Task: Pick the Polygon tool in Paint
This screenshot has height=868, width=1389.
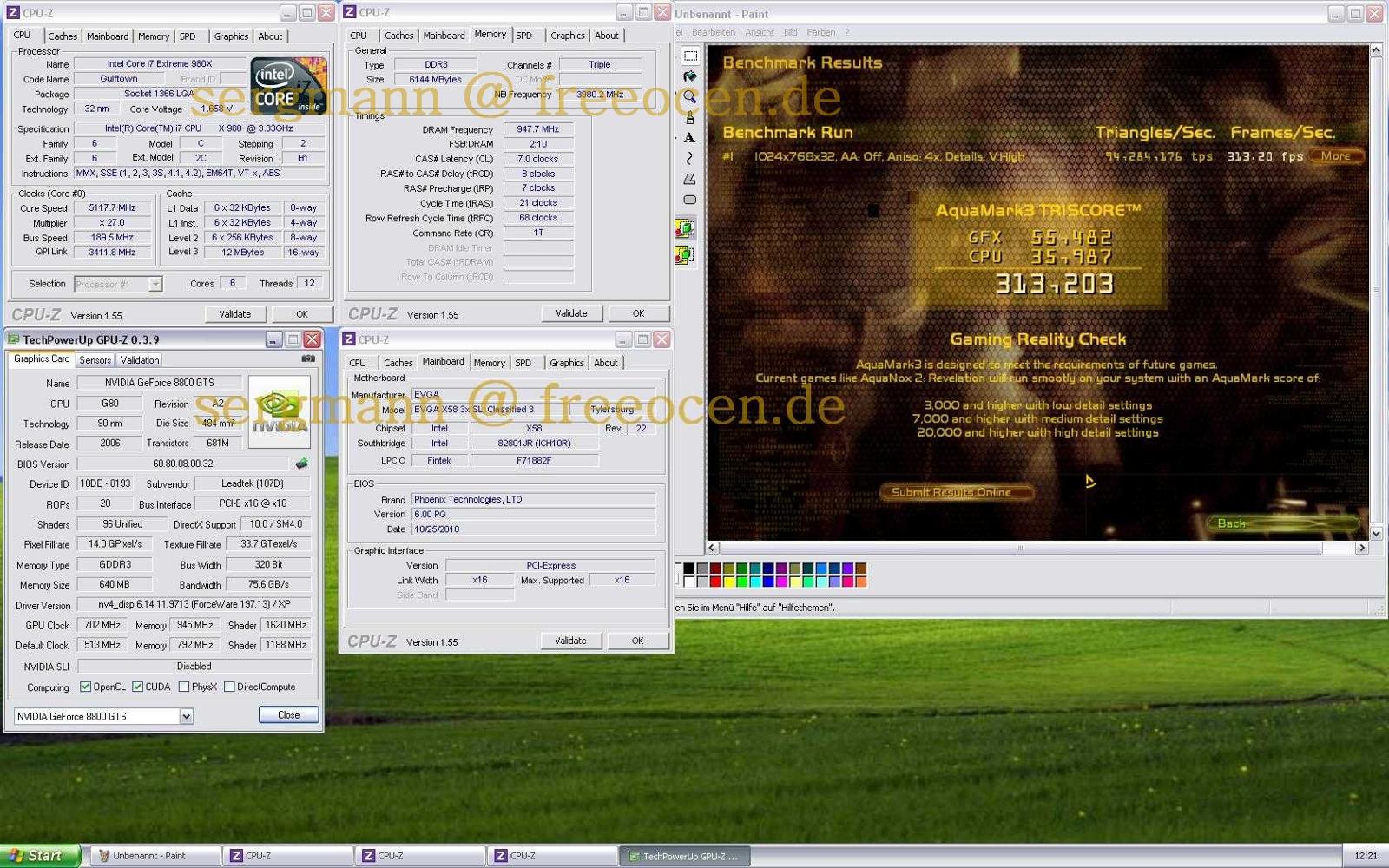Action: [x=690, y=179]
